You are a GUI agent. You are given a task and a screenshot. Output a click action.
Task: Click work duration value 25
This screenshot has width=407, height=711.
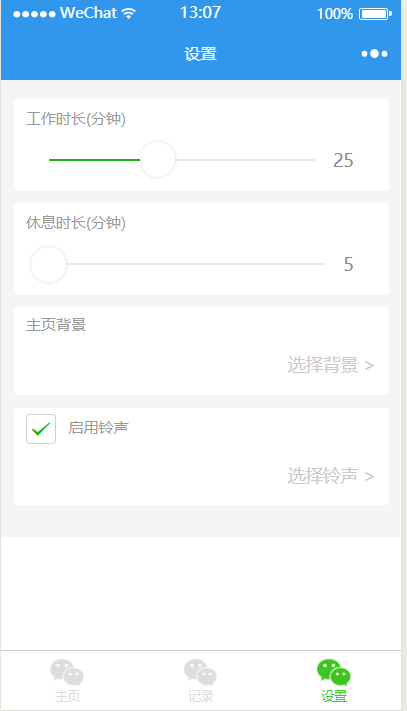click(343, 160)
